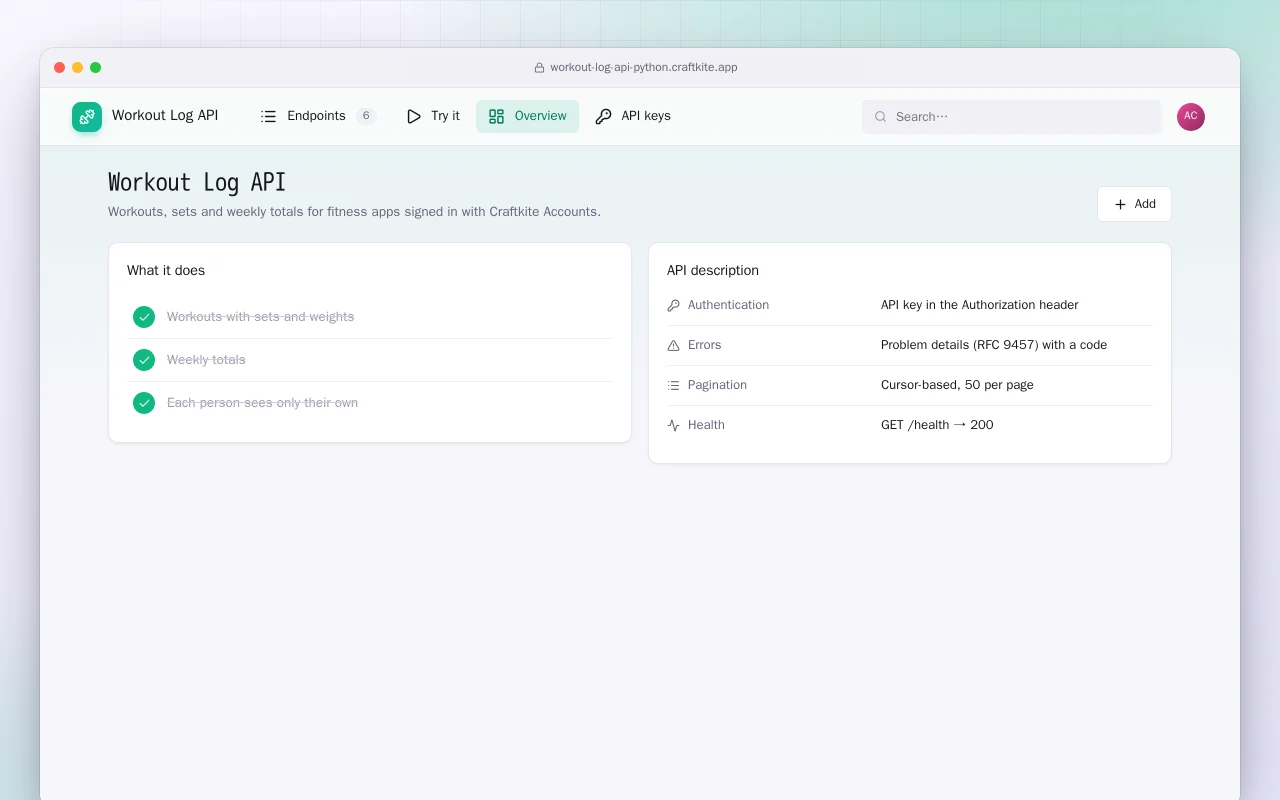This screenshot has height=800, width=1280.
Task: Click the search magnifier icon
Action: click(881, 117)
